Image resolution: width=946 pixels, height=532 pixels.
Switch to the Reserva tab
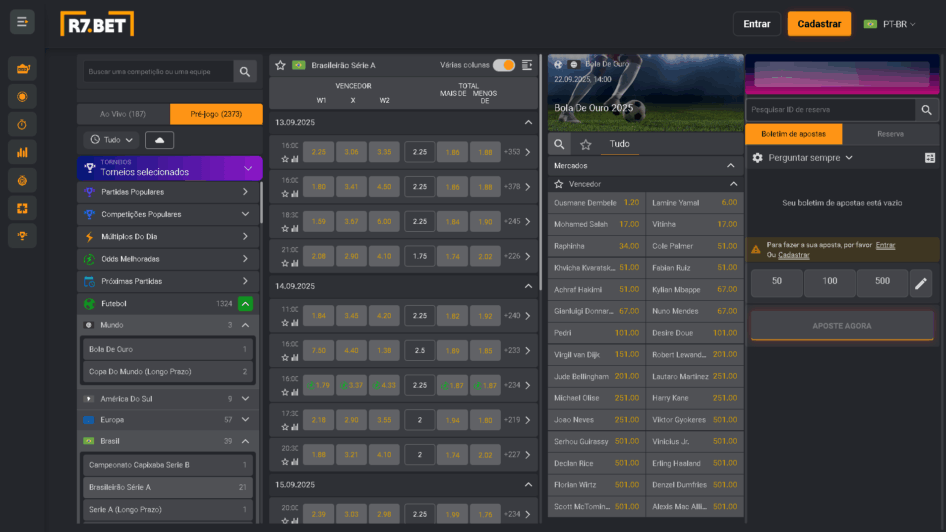pos(890,134)
